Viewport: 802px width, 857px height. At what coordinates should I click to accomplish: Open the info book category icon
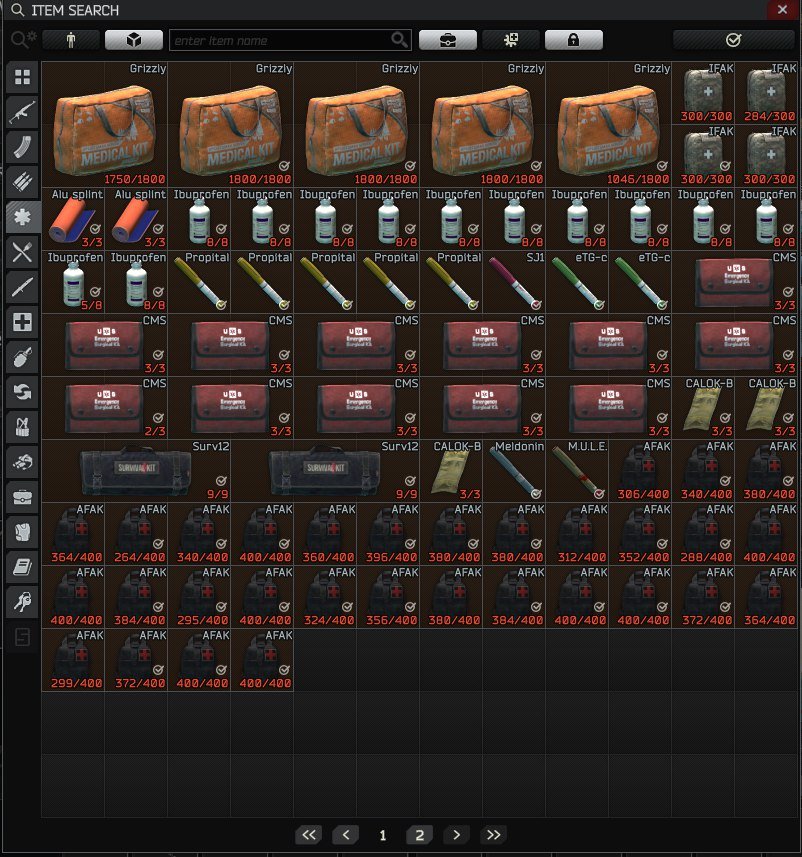tap(22, 567)
